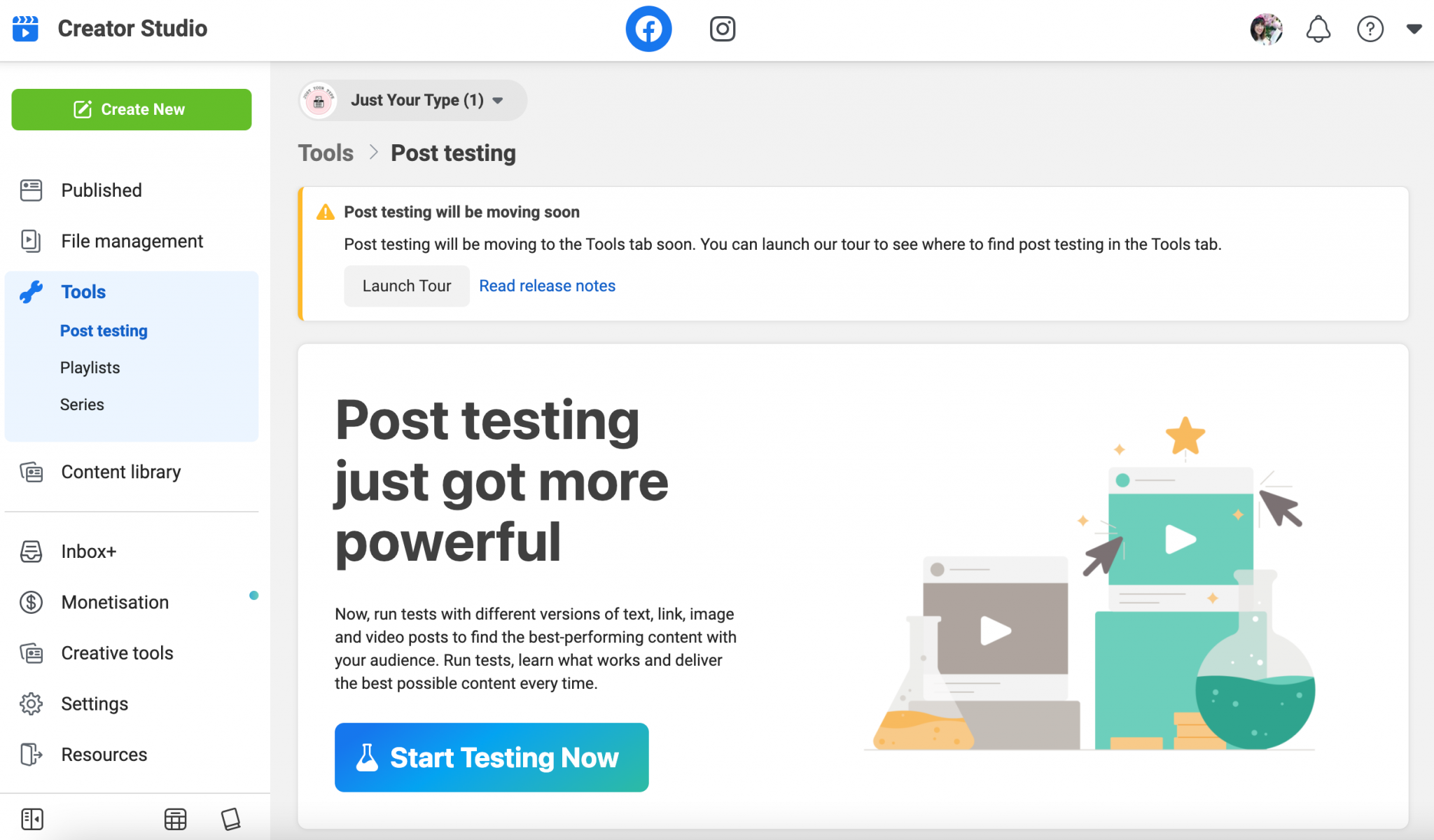Click the user profile avatar
This screenshot has height=840, width=1434.
[x=1266, y=29]
